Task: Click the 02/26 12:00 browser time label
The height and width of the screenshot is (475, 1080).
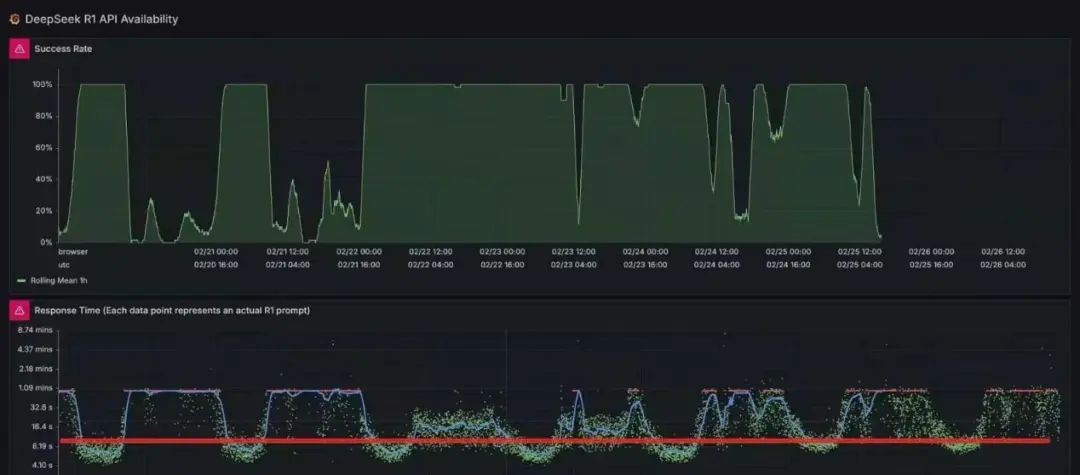Action: (x=1004, y=252)
